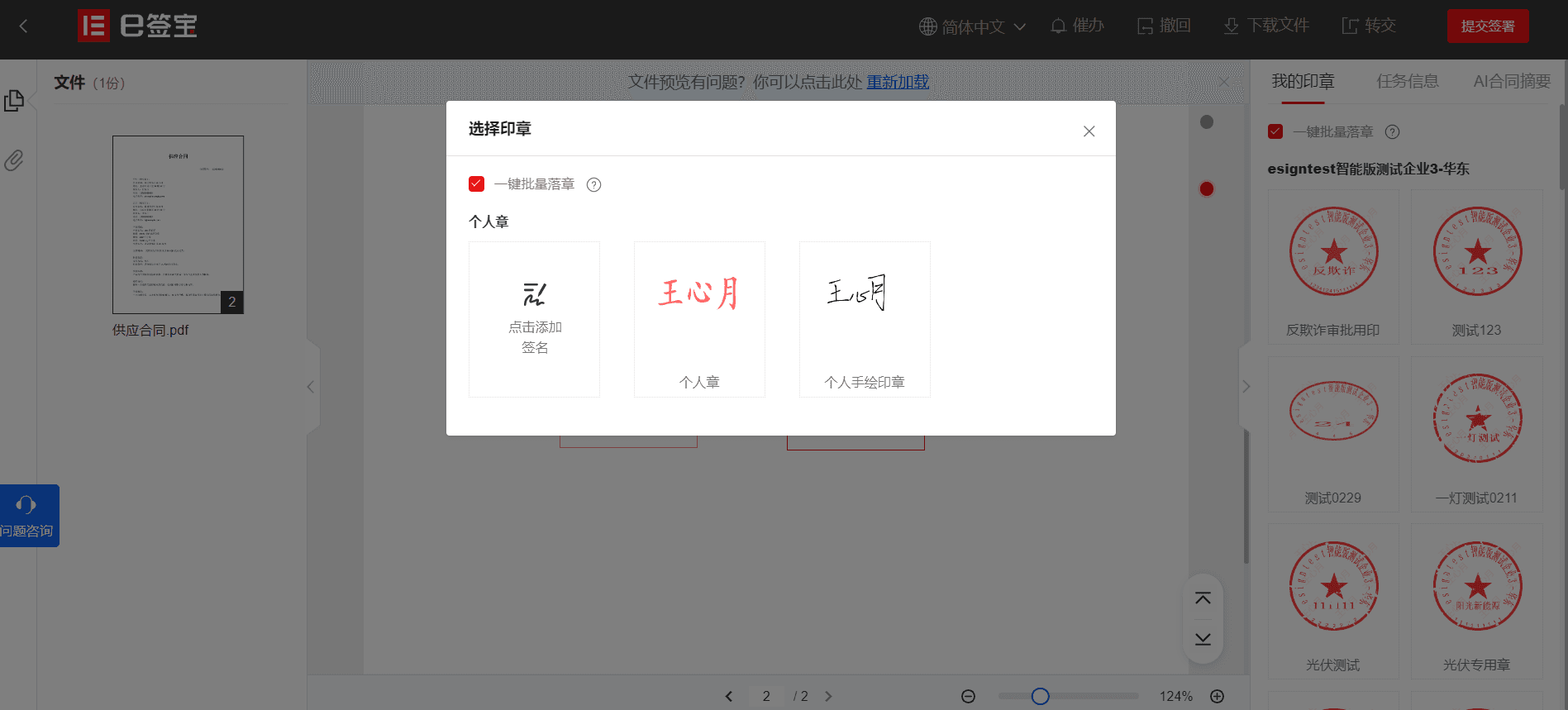Click the red signing position dot

[x=1207, y=189]
